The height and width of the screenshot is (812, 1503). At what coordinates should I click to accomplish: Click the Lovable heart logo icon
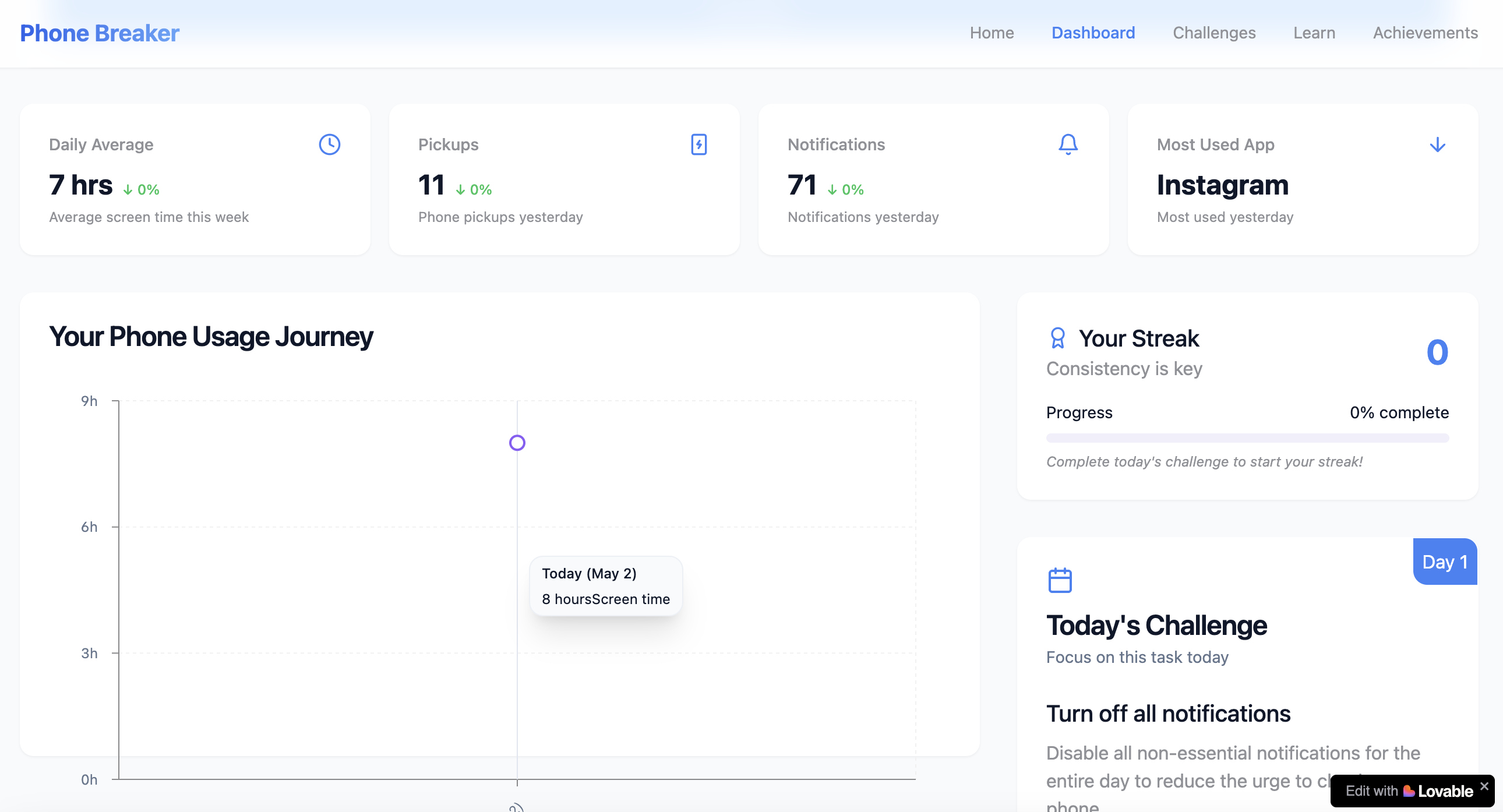(x=1409, y=791)
